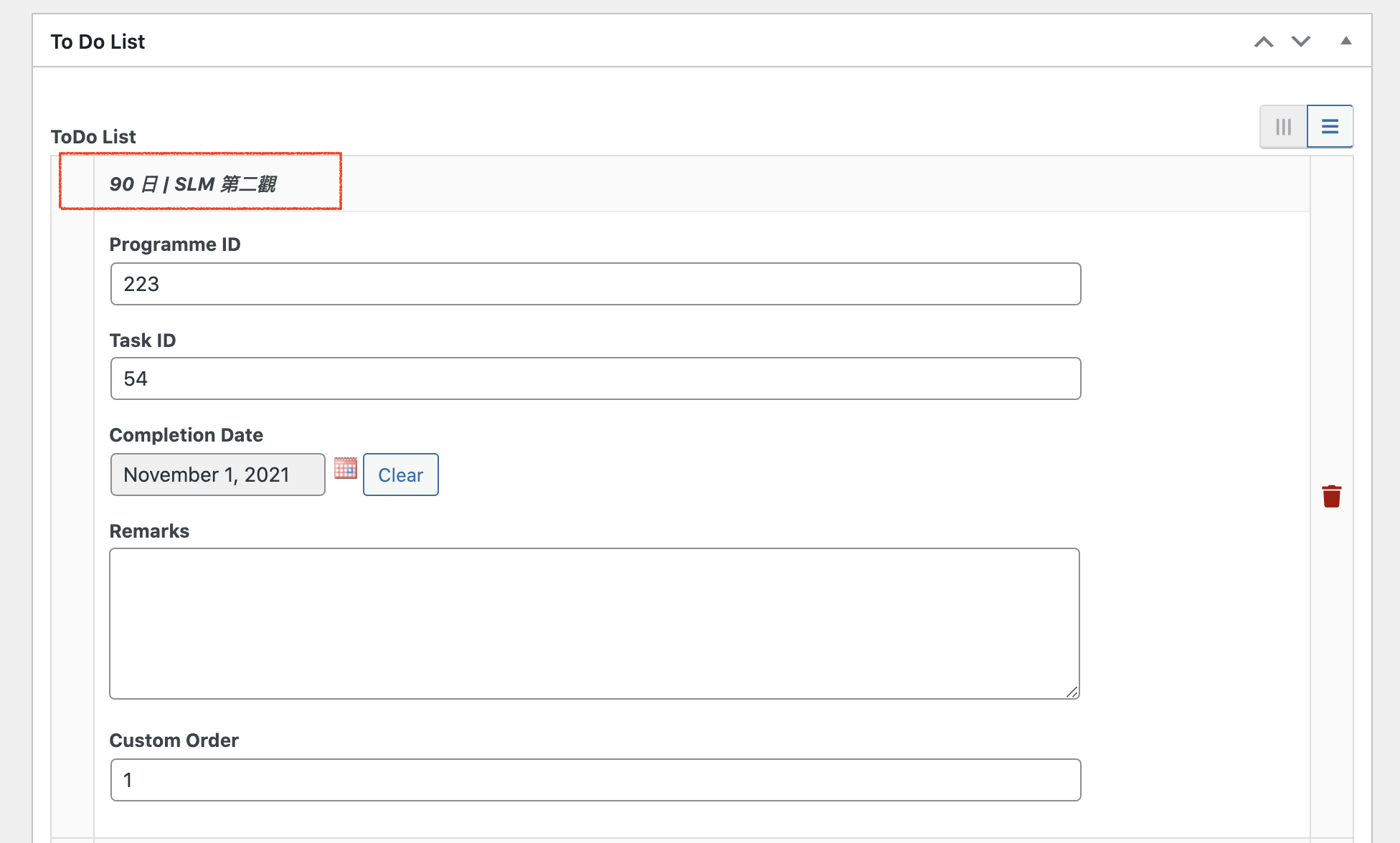Grab the row's left drag handle

click(x=72, y=496)
